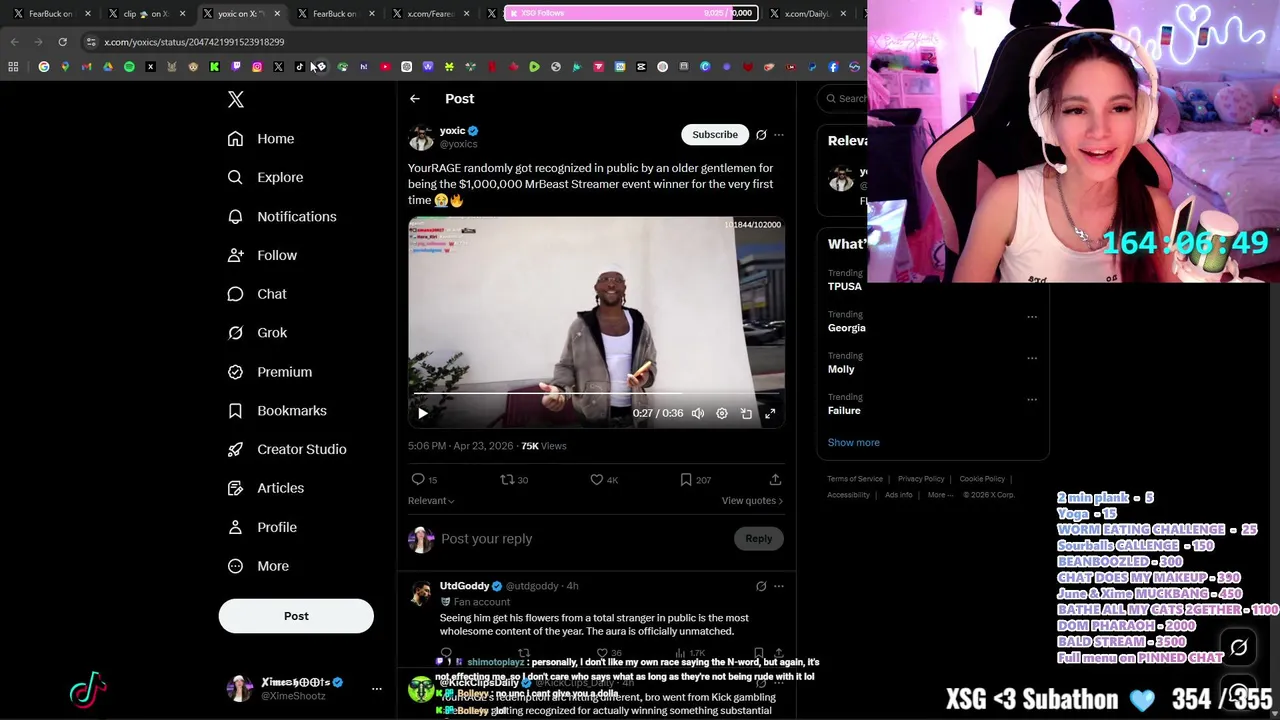Open Profile in the sidebar

click(x=262, y=527)
